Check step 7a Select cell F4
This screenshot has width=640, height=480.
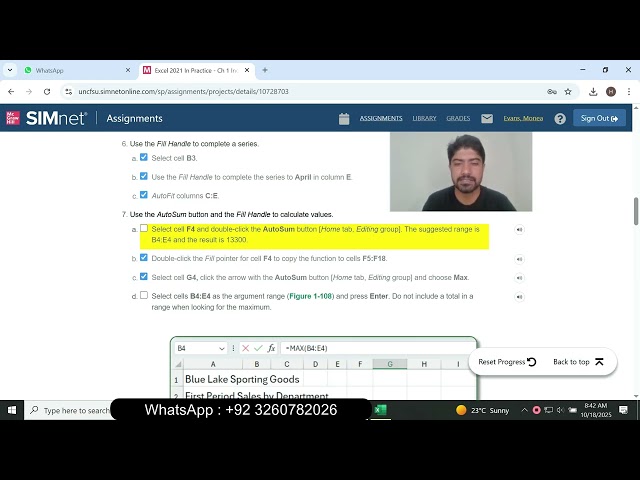pyautogui.click(x=144, y=228)
